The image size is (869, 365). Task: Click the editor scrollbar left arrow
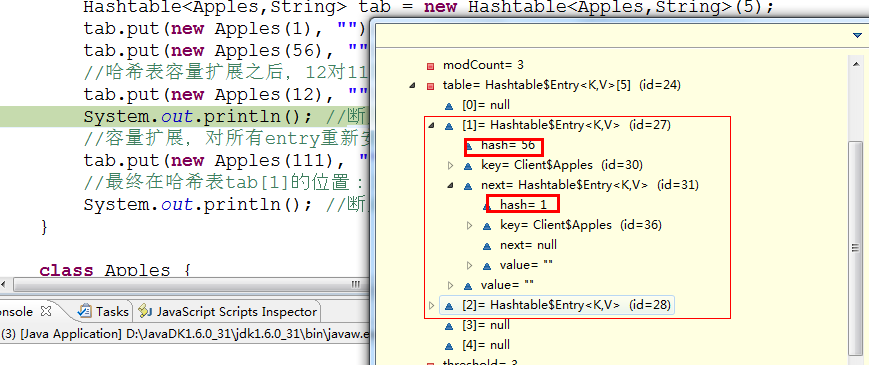(x=4, y=284)
